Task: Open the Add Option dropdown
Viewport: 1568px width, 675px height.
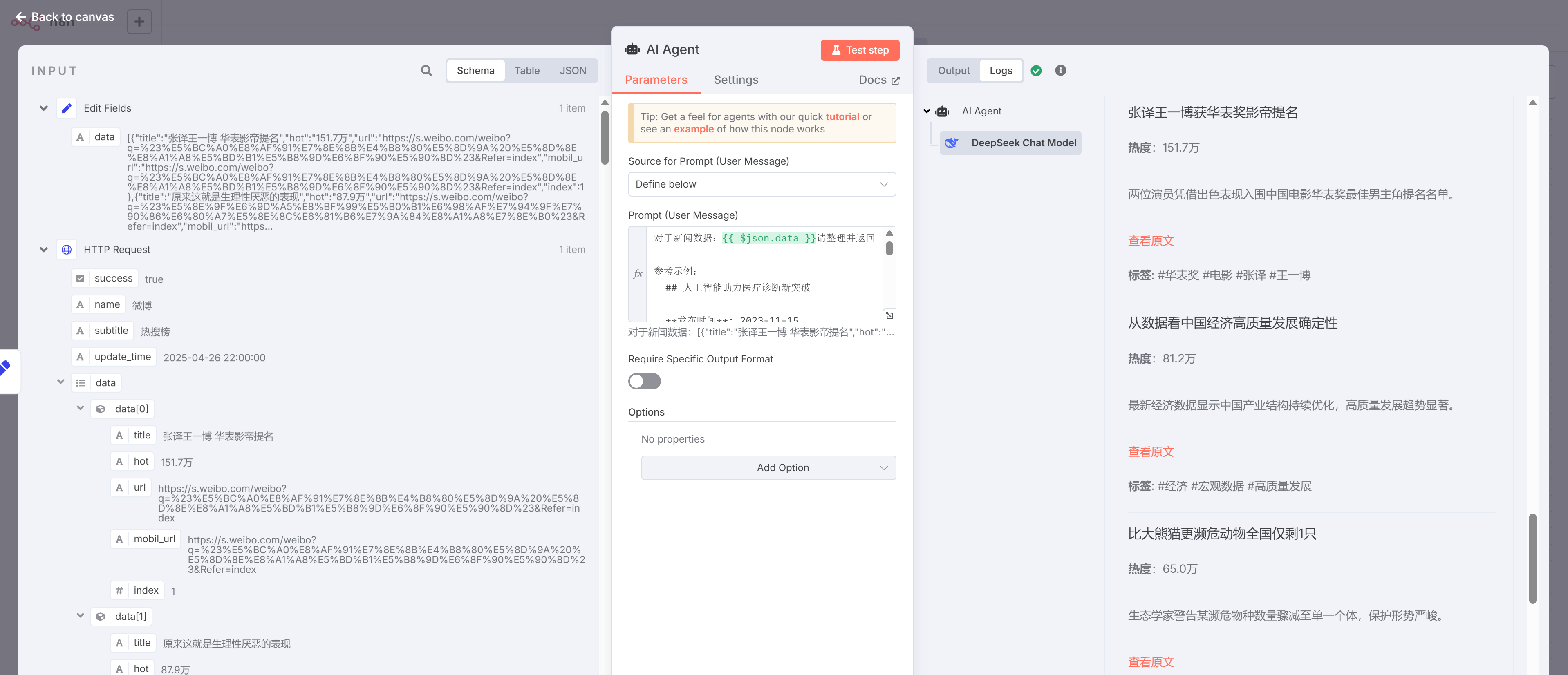Action: point(768,467)
